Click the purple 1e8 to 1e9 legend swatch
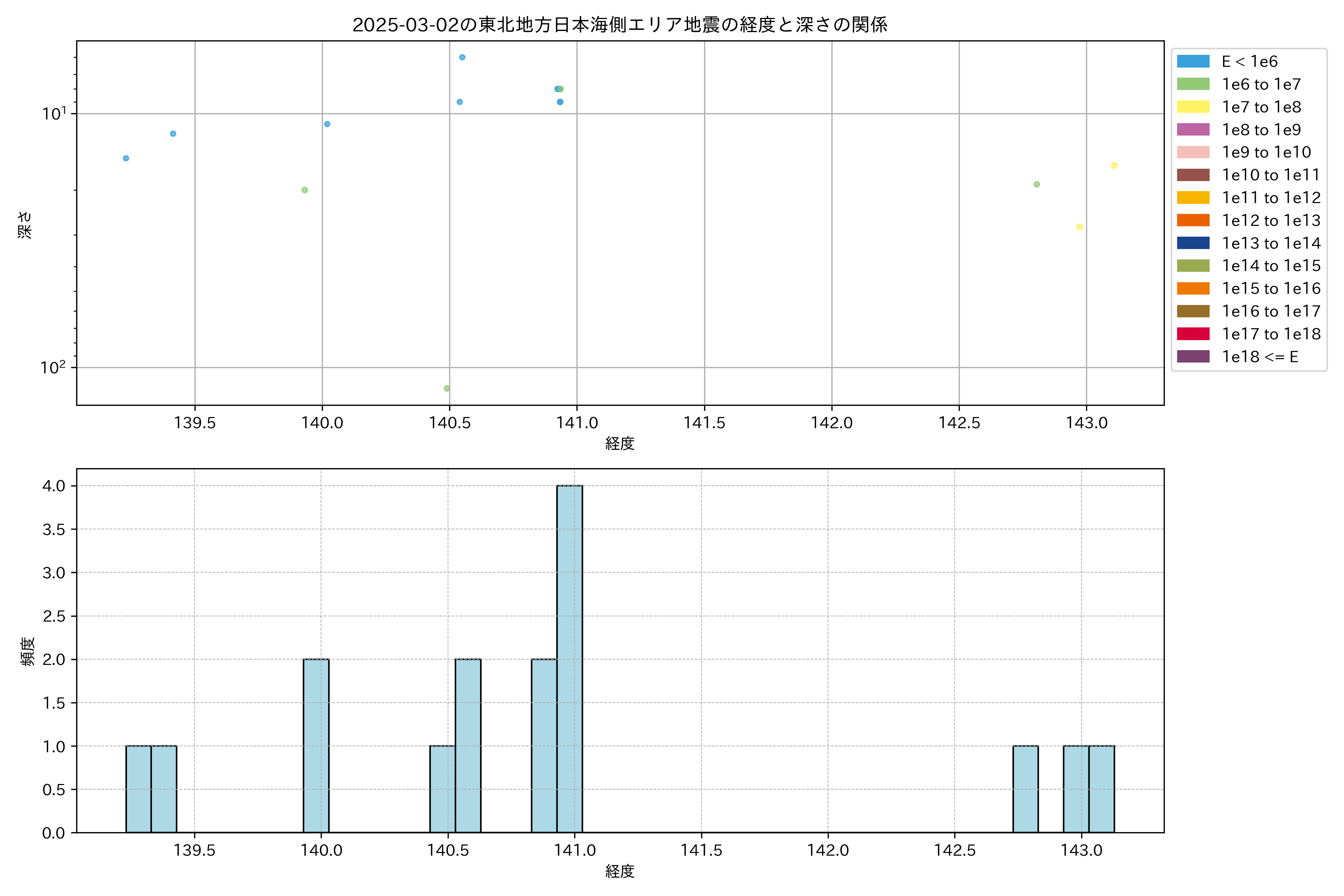Viewport: 1344px width, 896px height. coord(1192,130)
